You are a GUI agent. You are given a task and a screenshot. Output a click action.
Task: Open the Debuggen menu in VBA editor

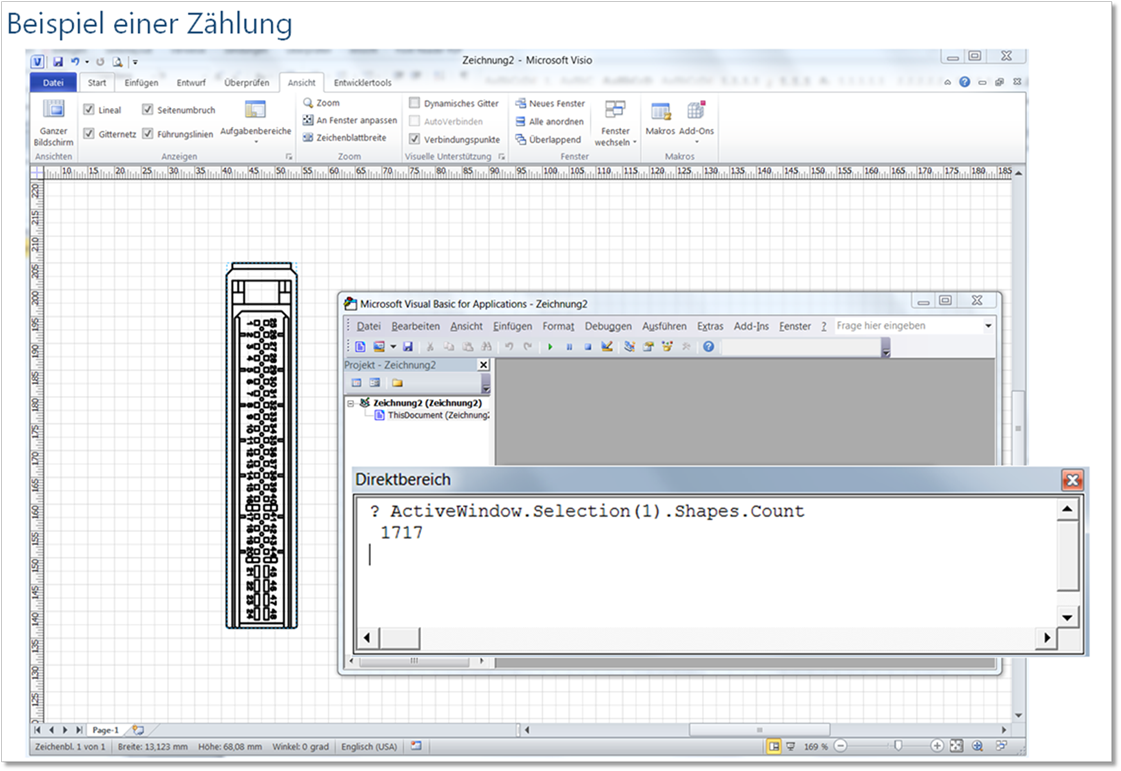[x=608, y=326]
